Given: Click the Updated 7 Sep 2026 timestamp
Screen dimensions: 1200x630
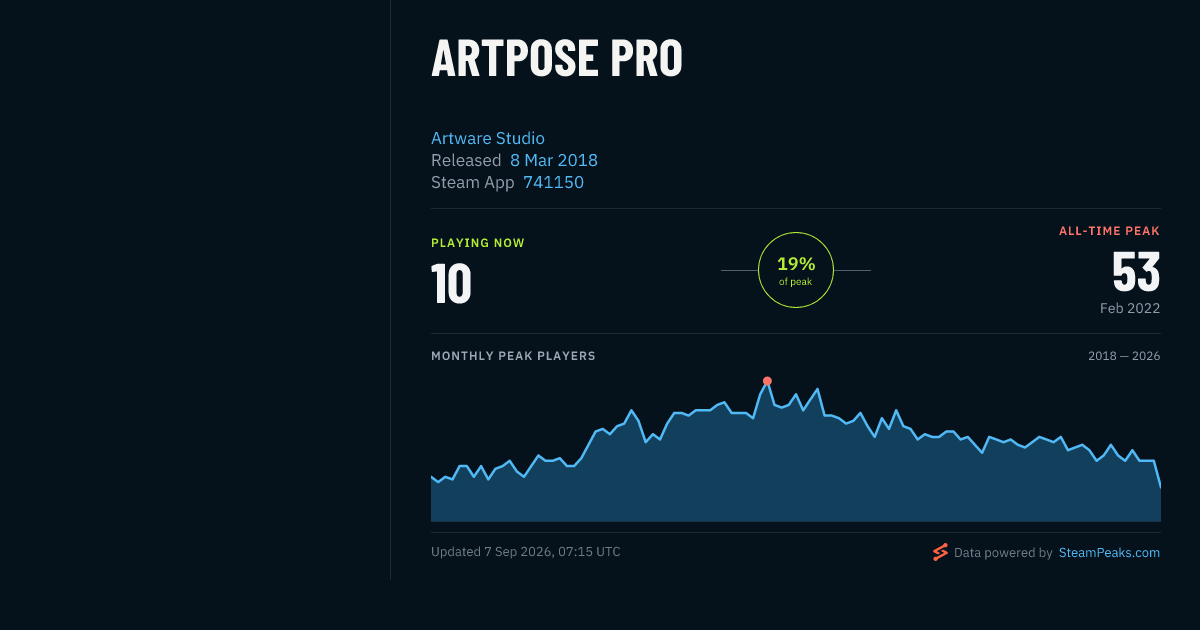Looking at the screenshot, I should [x=526, y=552].
